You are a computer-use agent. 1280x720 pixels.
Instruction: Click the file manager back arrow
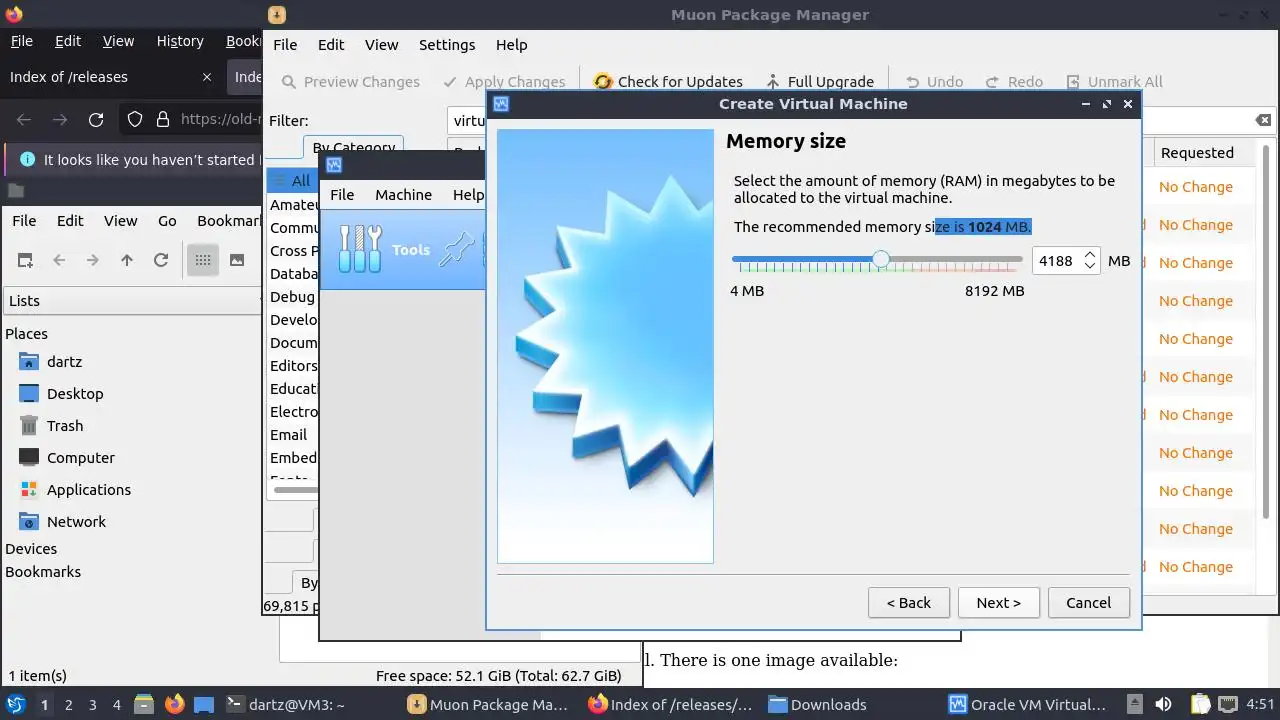(59, 260)
